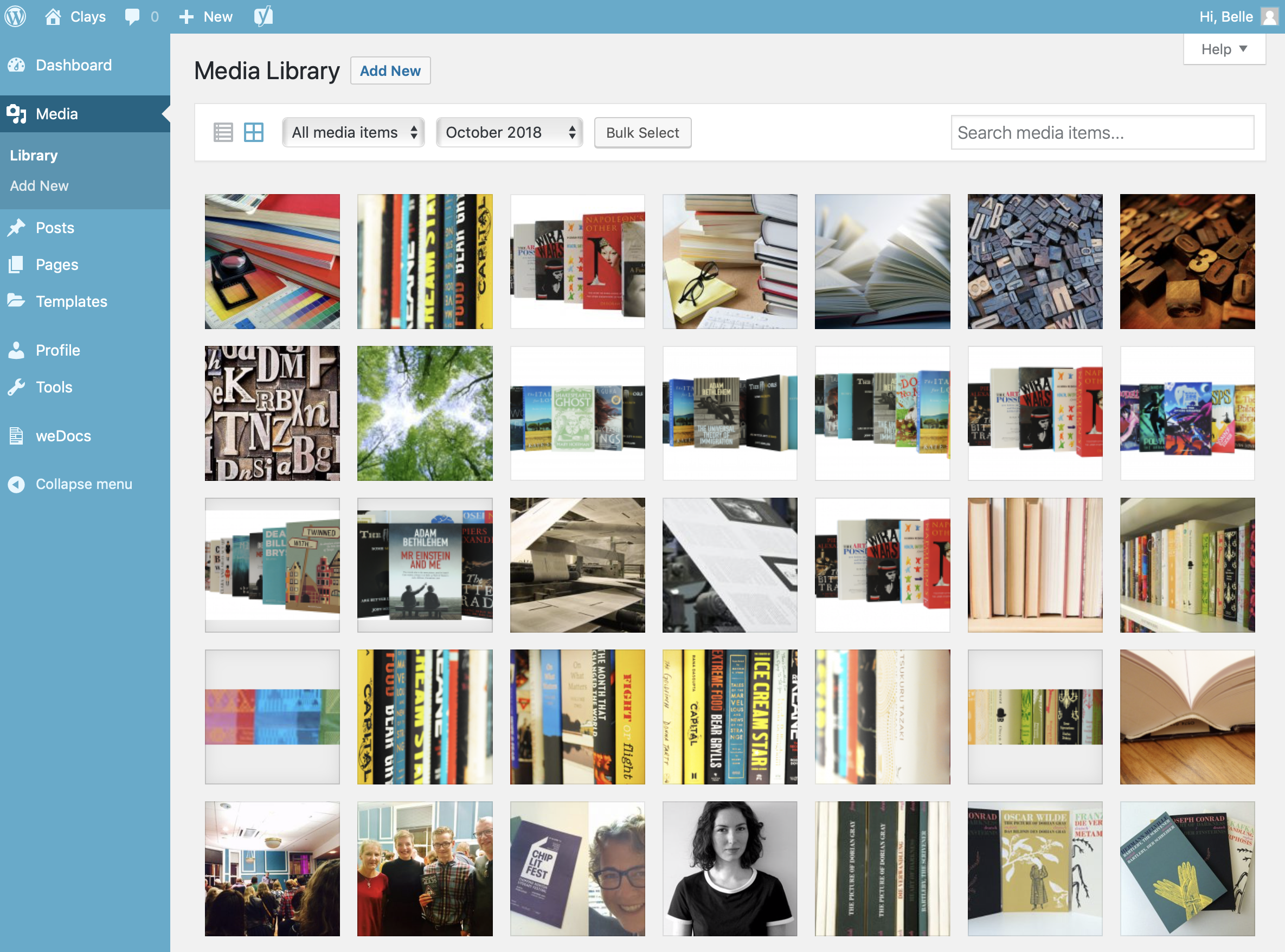Click the WordPress logo icon
This screenshot has width=1285, height=952.
point(16,16)
